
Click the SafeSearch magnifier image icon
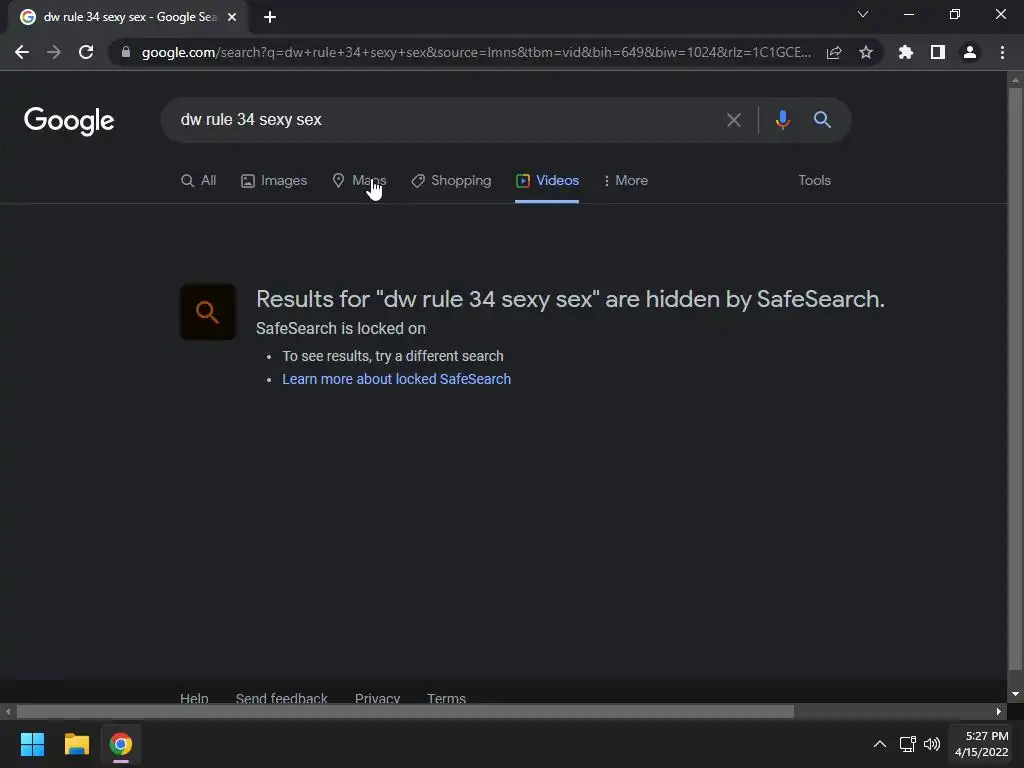pos(208,312)
